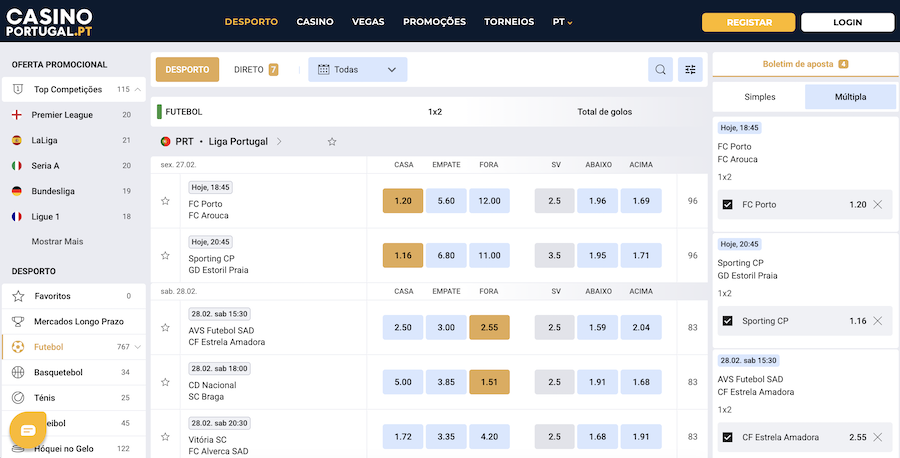Click the REGISTAR button

coord(748,22)
